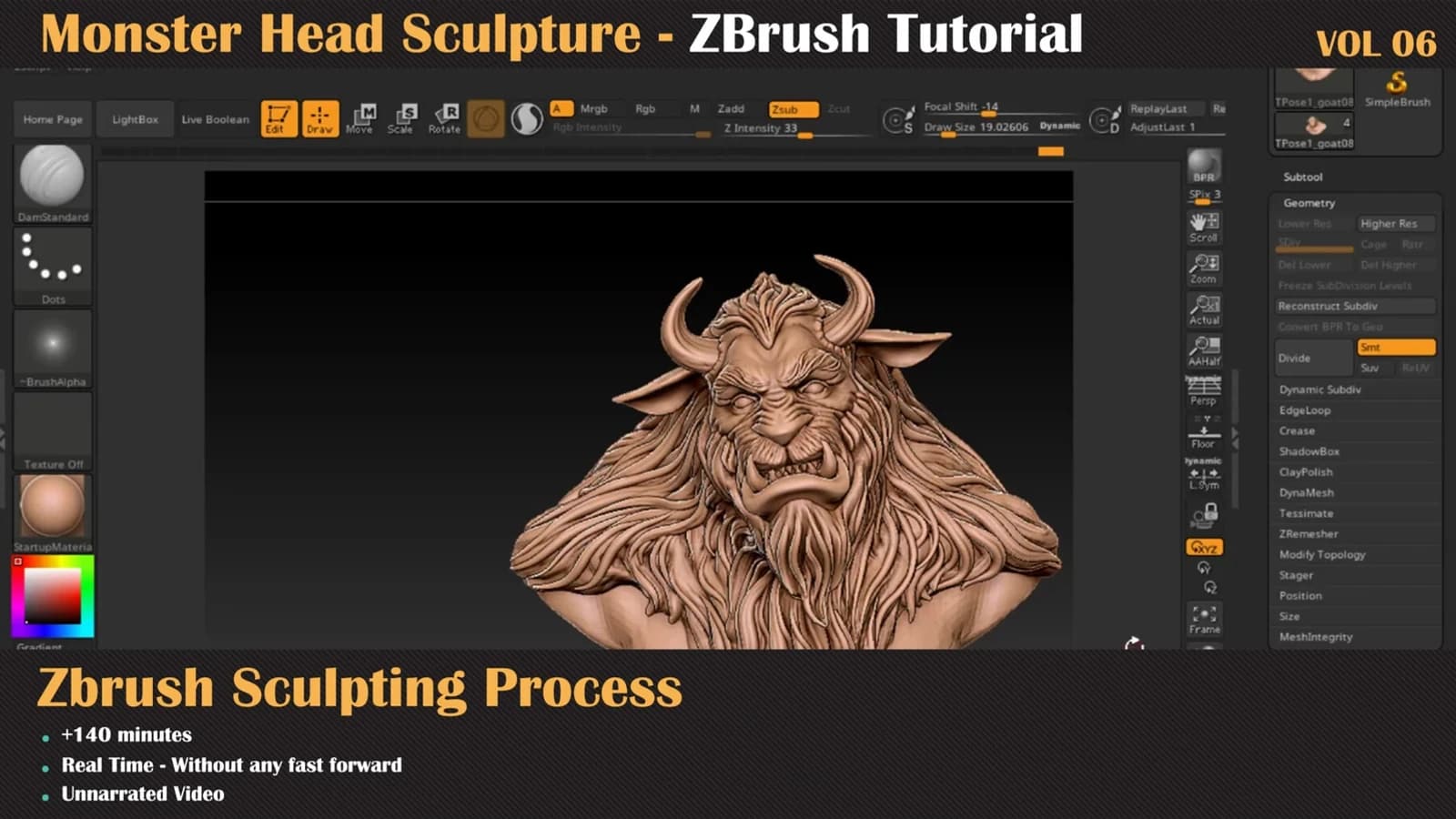This screenshot has height=819, width=1456.
Task: Open LightBox browser
Action: [x=135, y=119]
